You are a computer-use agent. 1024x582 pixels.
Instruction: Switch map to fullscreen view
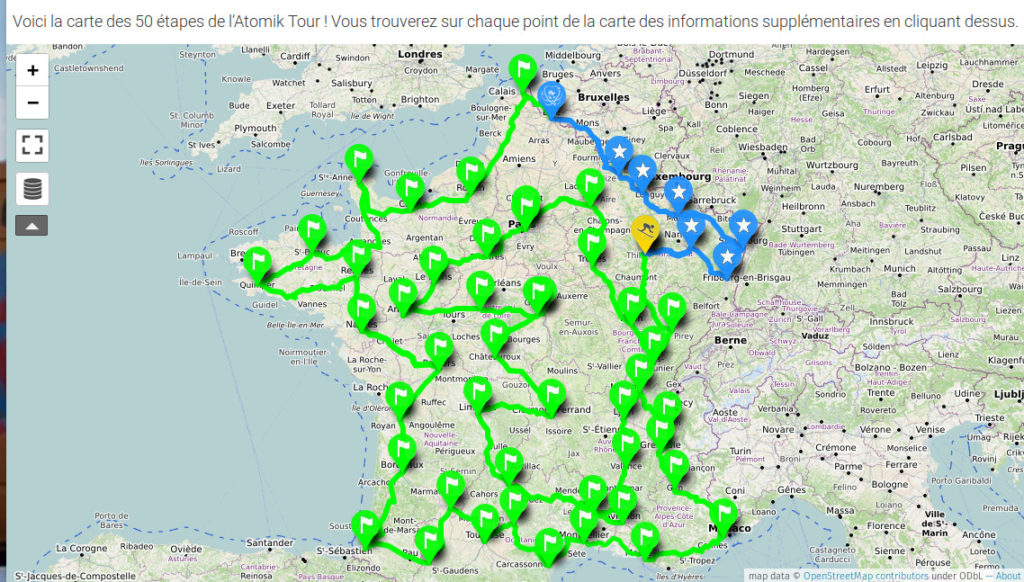pyautogui.click(x=33, y=145)
